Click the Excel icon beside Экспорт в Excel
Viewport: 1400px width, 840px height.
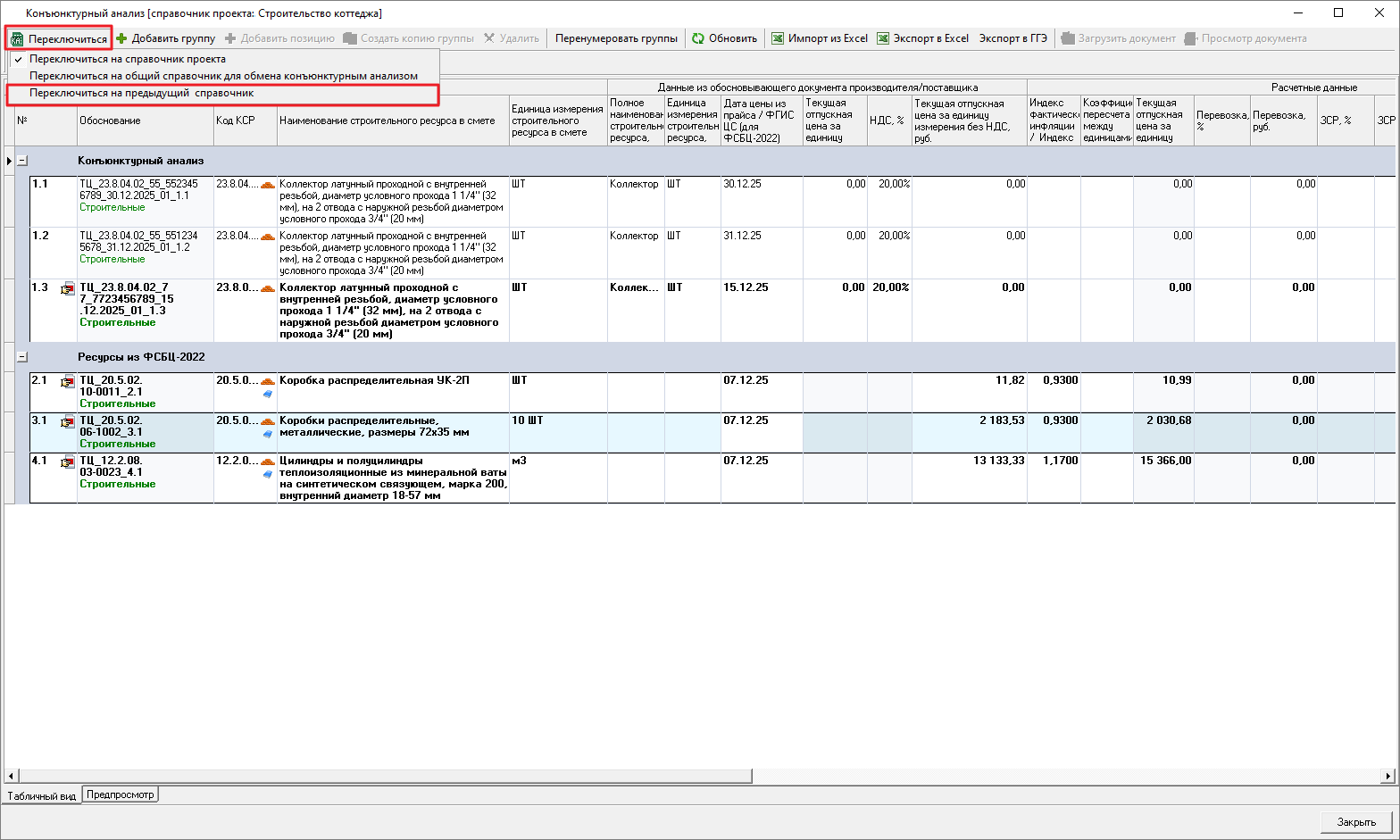click(883, 38)
